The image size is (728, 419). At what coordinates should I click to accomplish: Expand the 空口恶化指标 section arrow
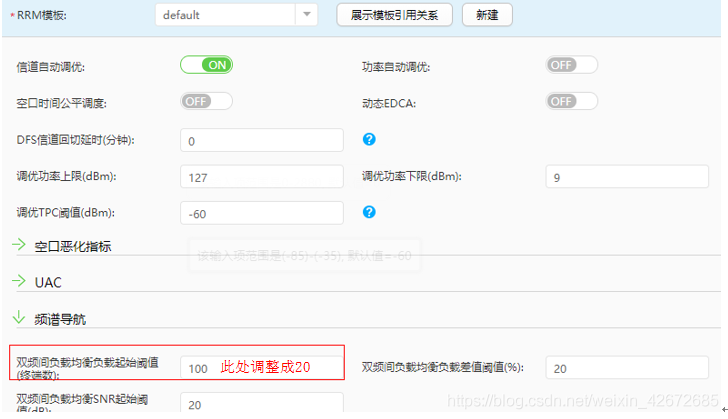click(x=19, y=244)
